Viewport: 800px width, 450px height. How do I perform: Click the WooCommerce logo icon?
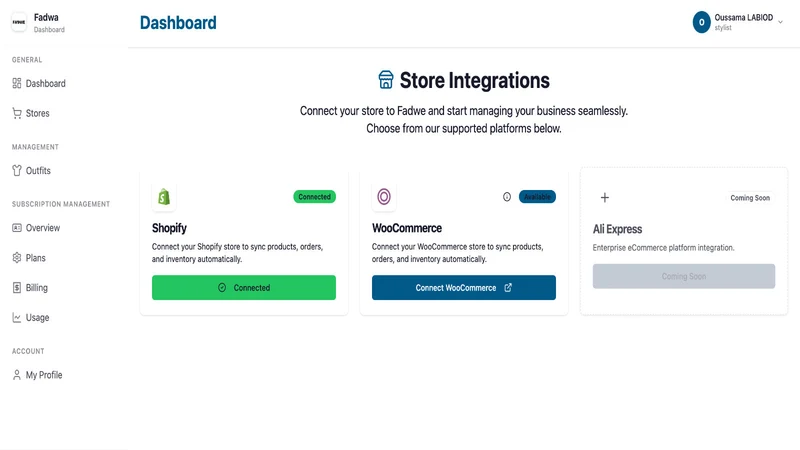pos(384,196)
